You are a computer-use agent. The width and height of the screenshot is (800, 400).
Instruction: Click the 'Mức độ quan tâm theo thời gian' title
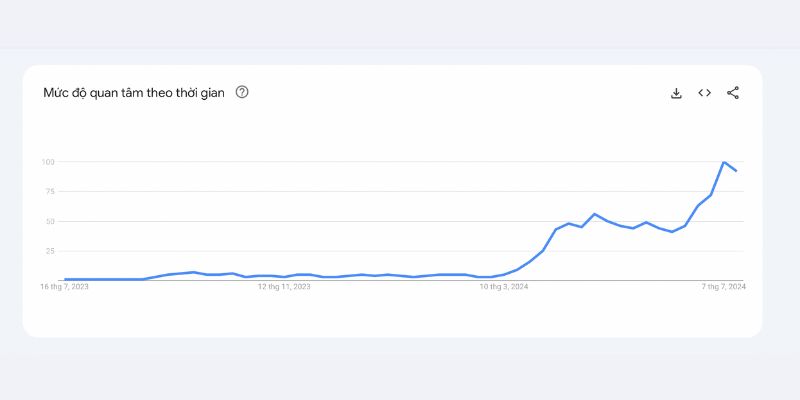coord(134,93)
